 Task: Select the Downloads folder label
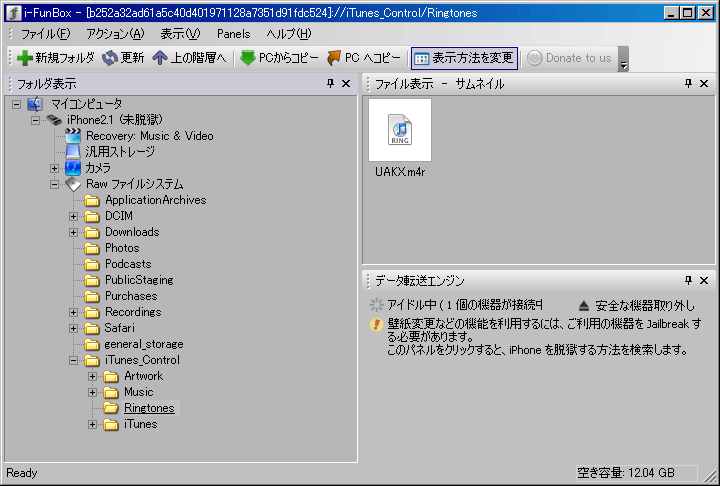tap(132, 232)
